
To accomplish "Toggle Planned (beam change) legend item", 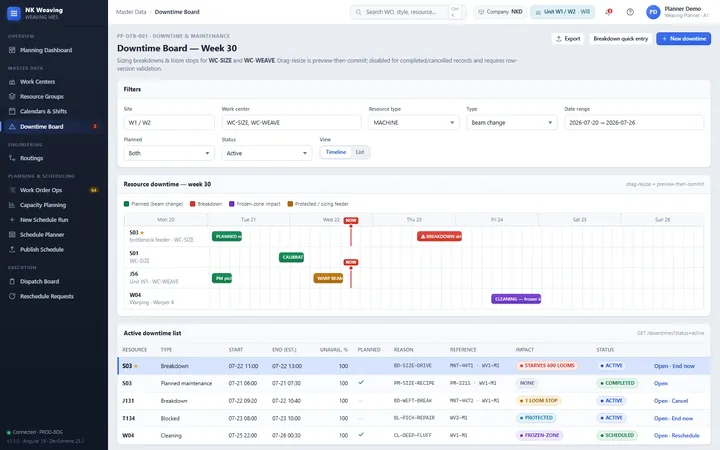I will pyautogui.click(x=153, y=204).
